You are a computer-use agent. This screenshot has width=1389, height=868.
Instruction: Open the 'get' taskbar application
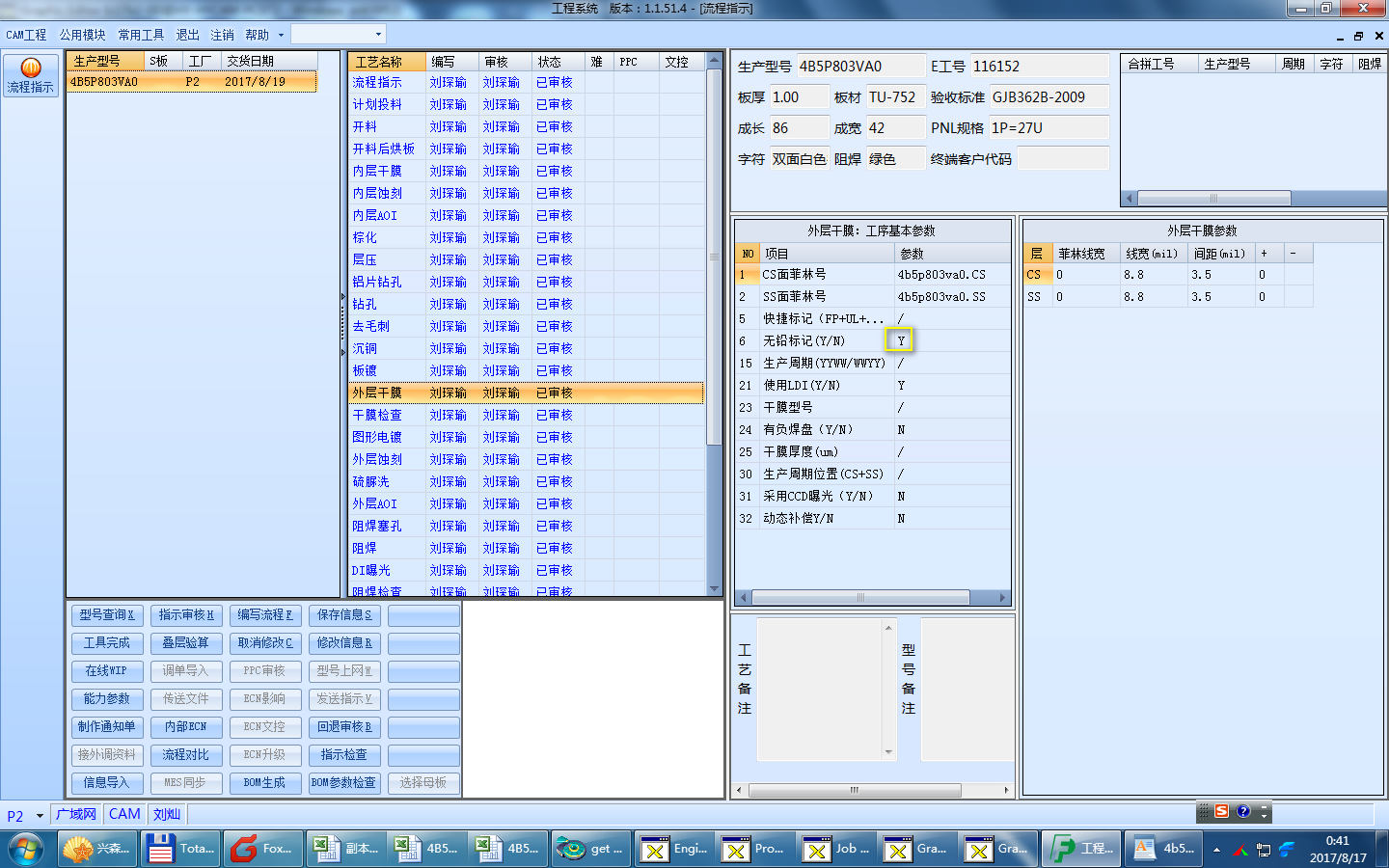(x=591, y=849)
